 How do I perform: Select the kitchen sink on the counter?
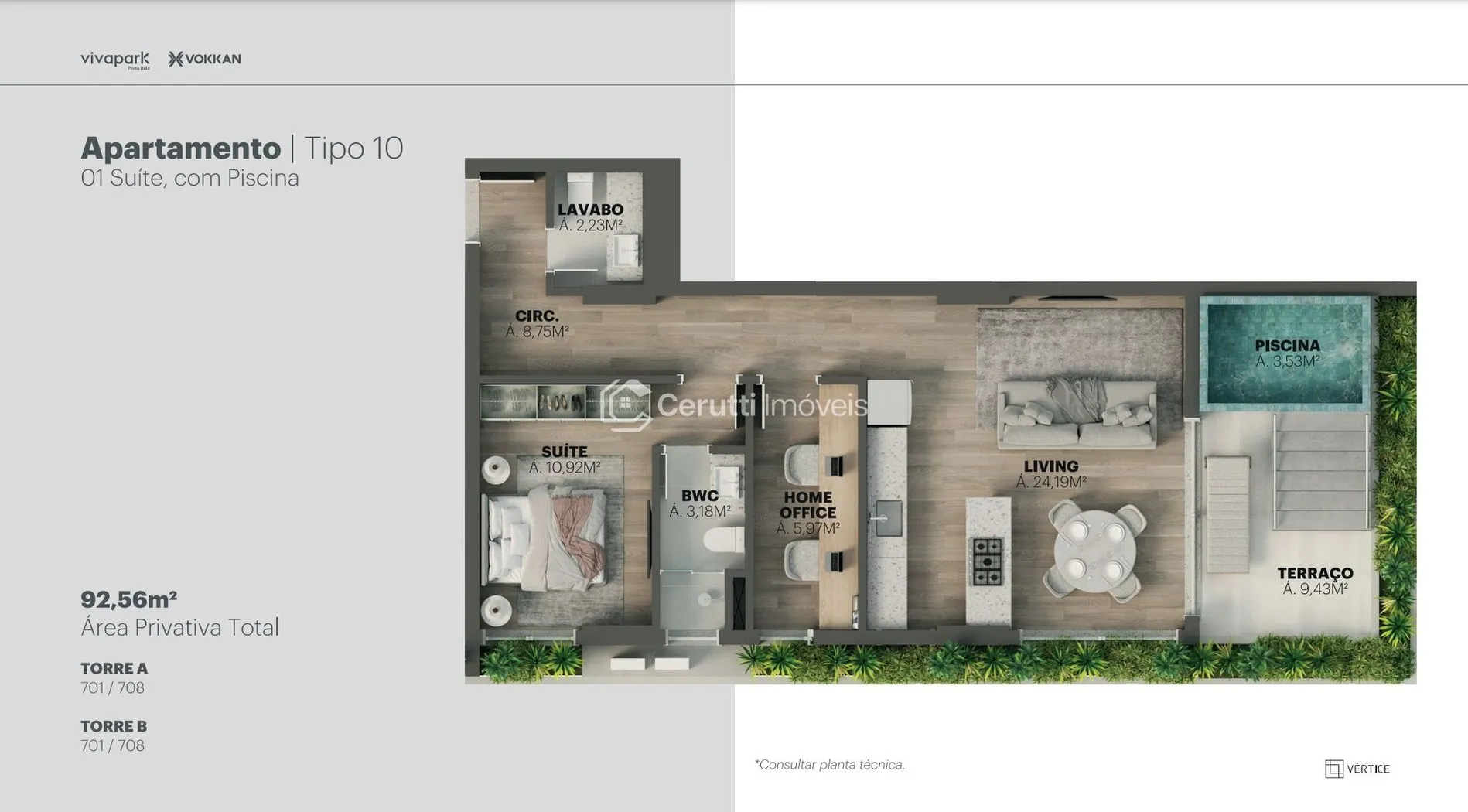[887, 518]
